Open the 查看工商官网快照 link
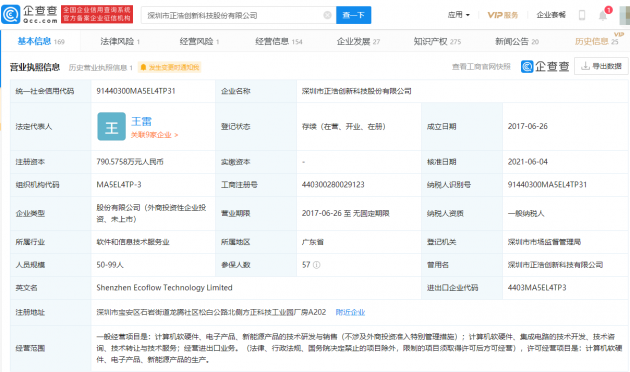Screen dimensions: 630x372 point(481,67)
